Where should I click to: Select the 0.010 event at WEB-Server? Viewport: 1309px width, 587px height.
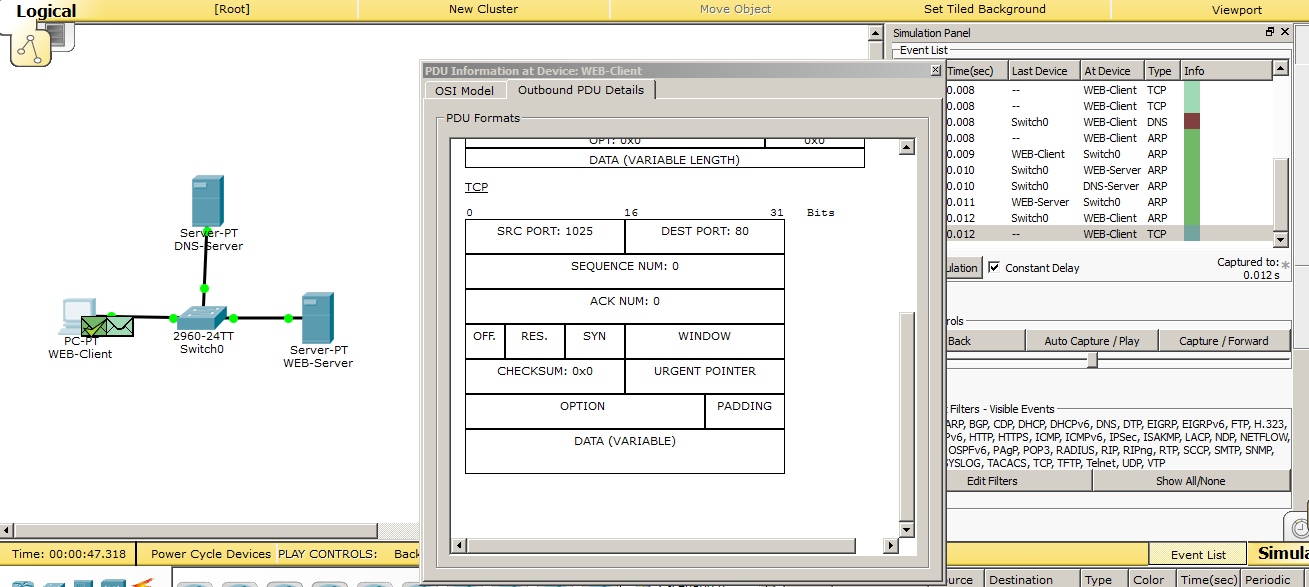[1108, 170]
